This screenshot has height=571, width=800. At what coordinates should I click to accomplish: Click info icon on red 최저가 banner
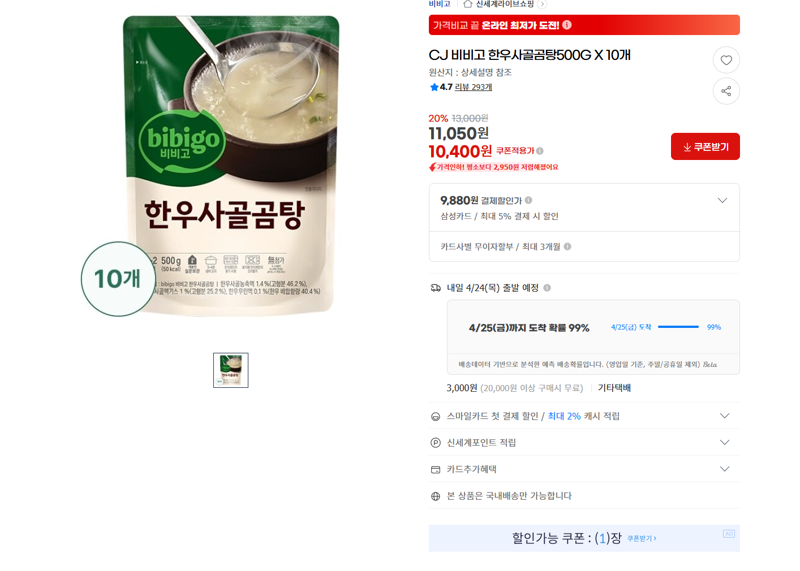click(x=567, y=25)
